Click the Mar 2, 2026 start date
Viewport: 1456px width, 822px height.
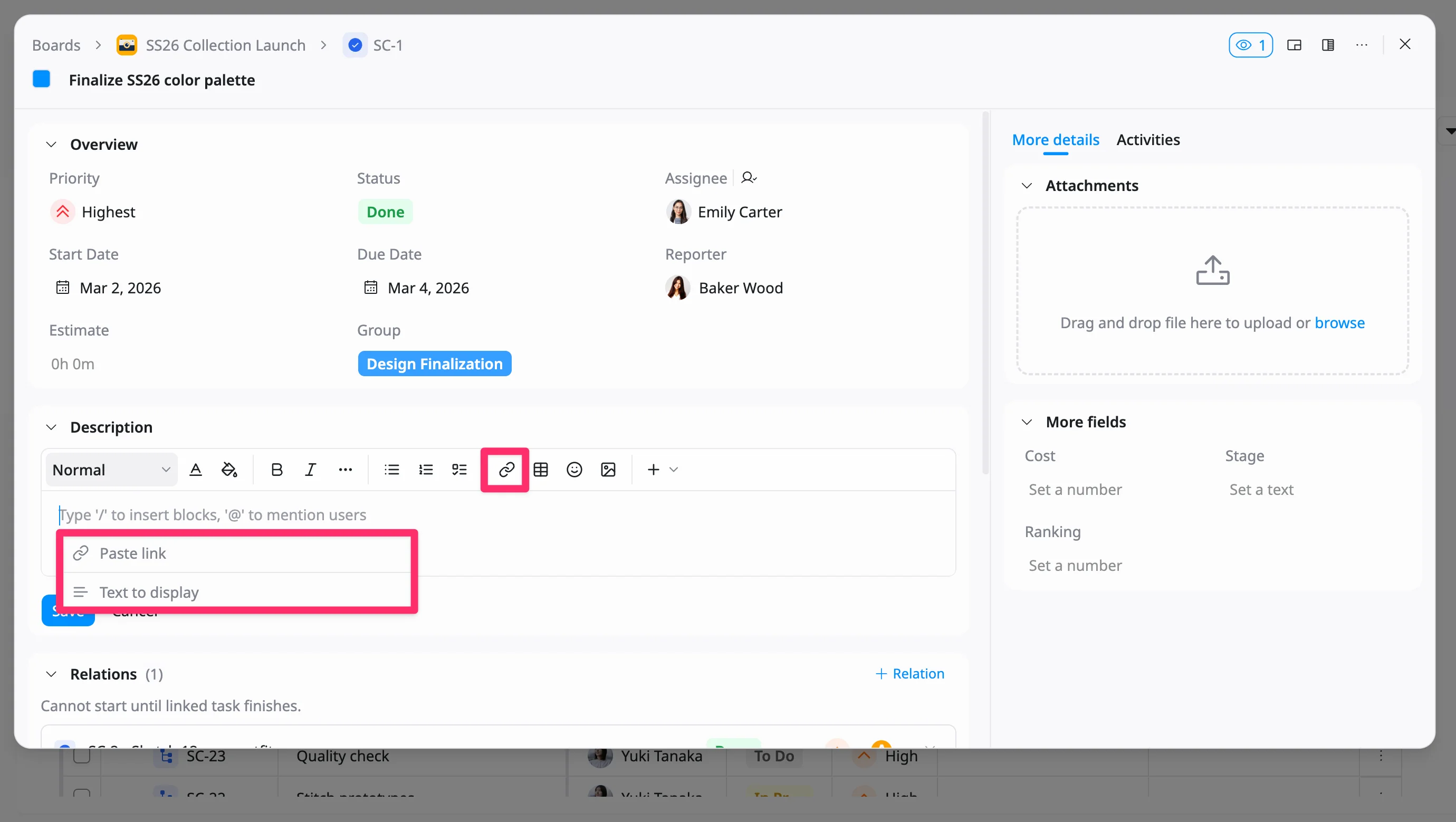(x=120, y=288)
